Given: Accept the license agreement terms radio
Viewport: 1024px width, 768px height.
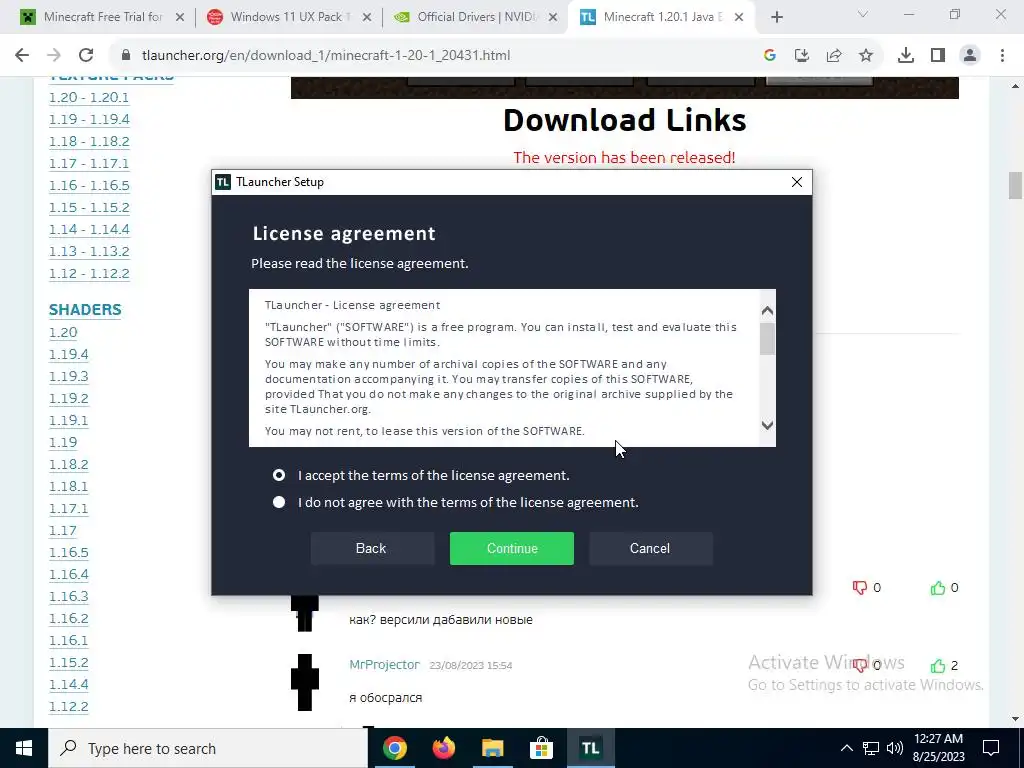Looking at the screenshot, I should [x=279, y=475].
